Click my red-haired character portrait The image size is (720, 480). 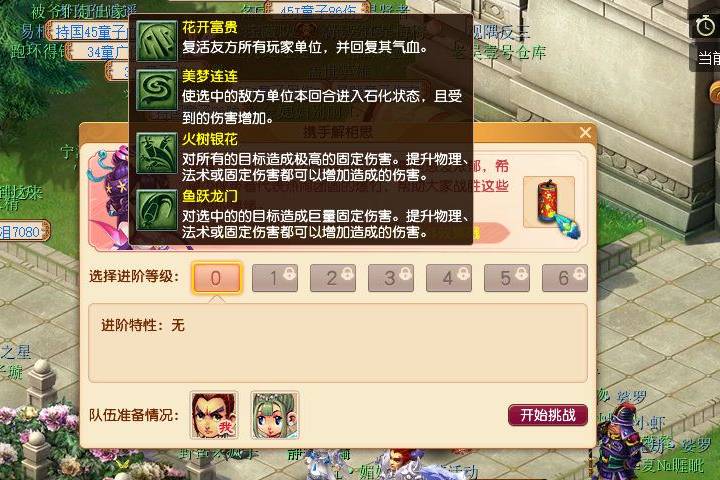pyautogui.click(x=214, y=415)
